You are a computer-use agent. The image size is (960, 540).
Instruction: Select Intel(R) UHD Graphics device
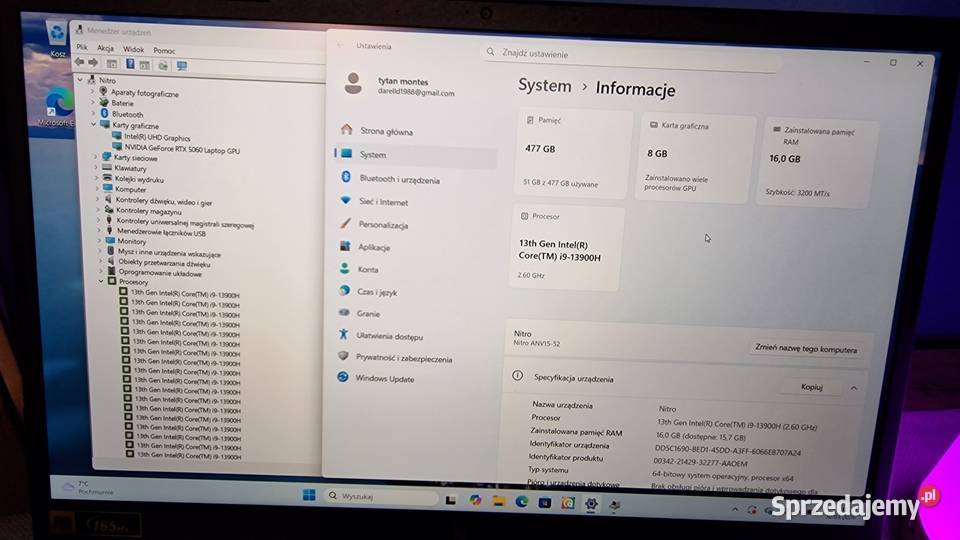[x=157, y=138]
